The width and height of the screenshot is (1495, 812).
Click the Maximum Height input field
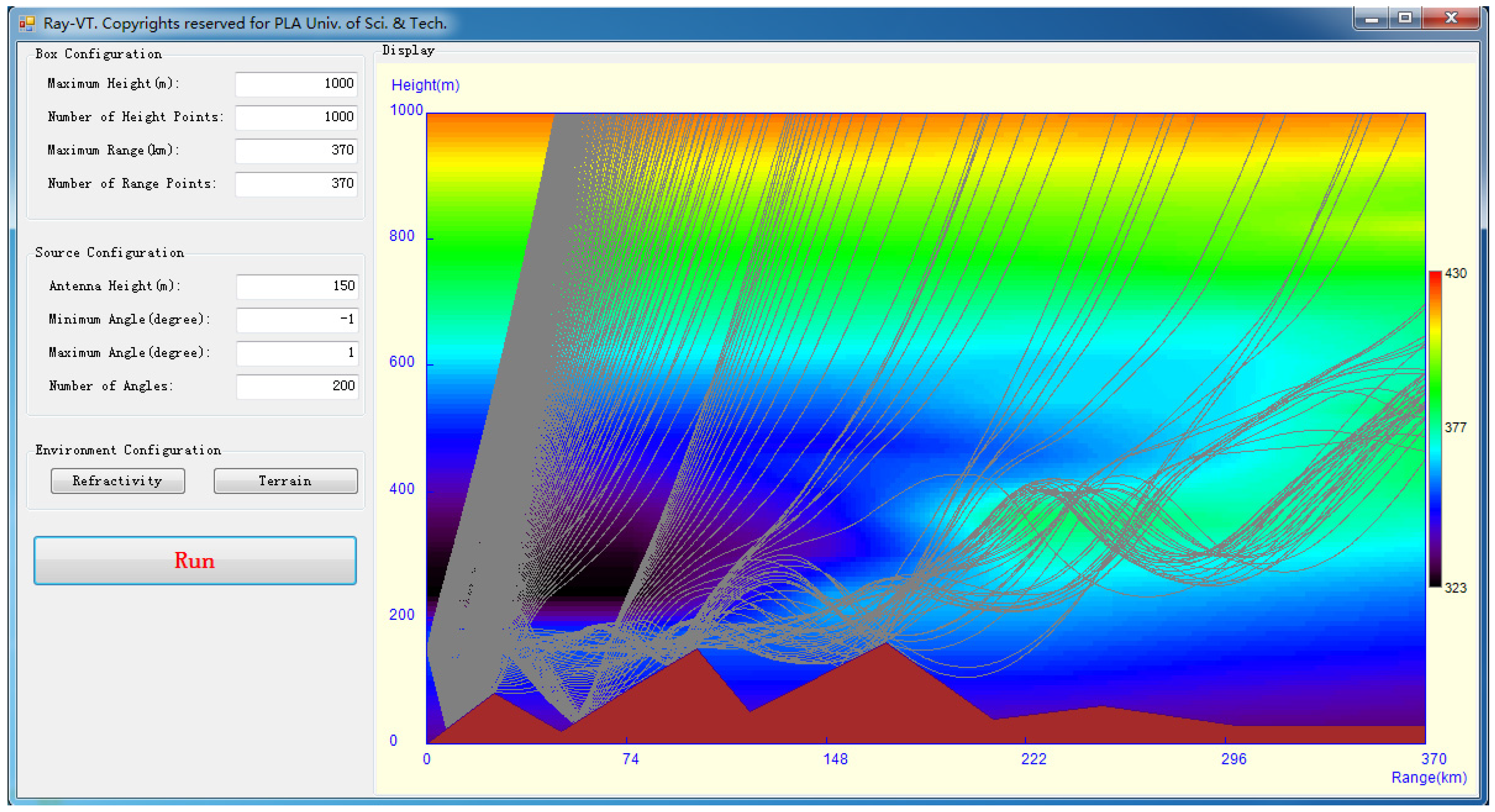pyautogui.click(x=296, y=84)
